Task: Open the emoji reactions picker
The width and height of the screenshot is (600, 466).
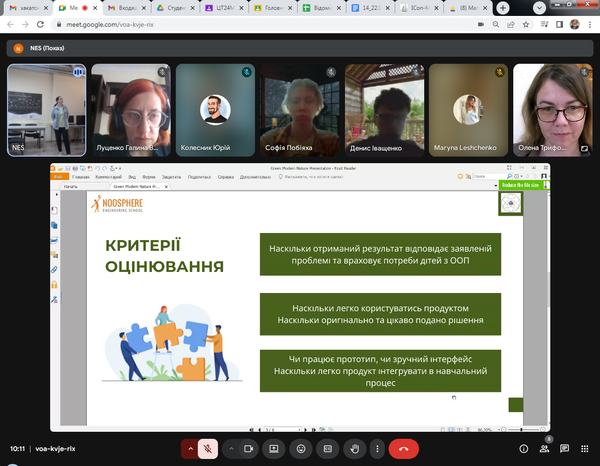Action: click(x=300, y=449)
